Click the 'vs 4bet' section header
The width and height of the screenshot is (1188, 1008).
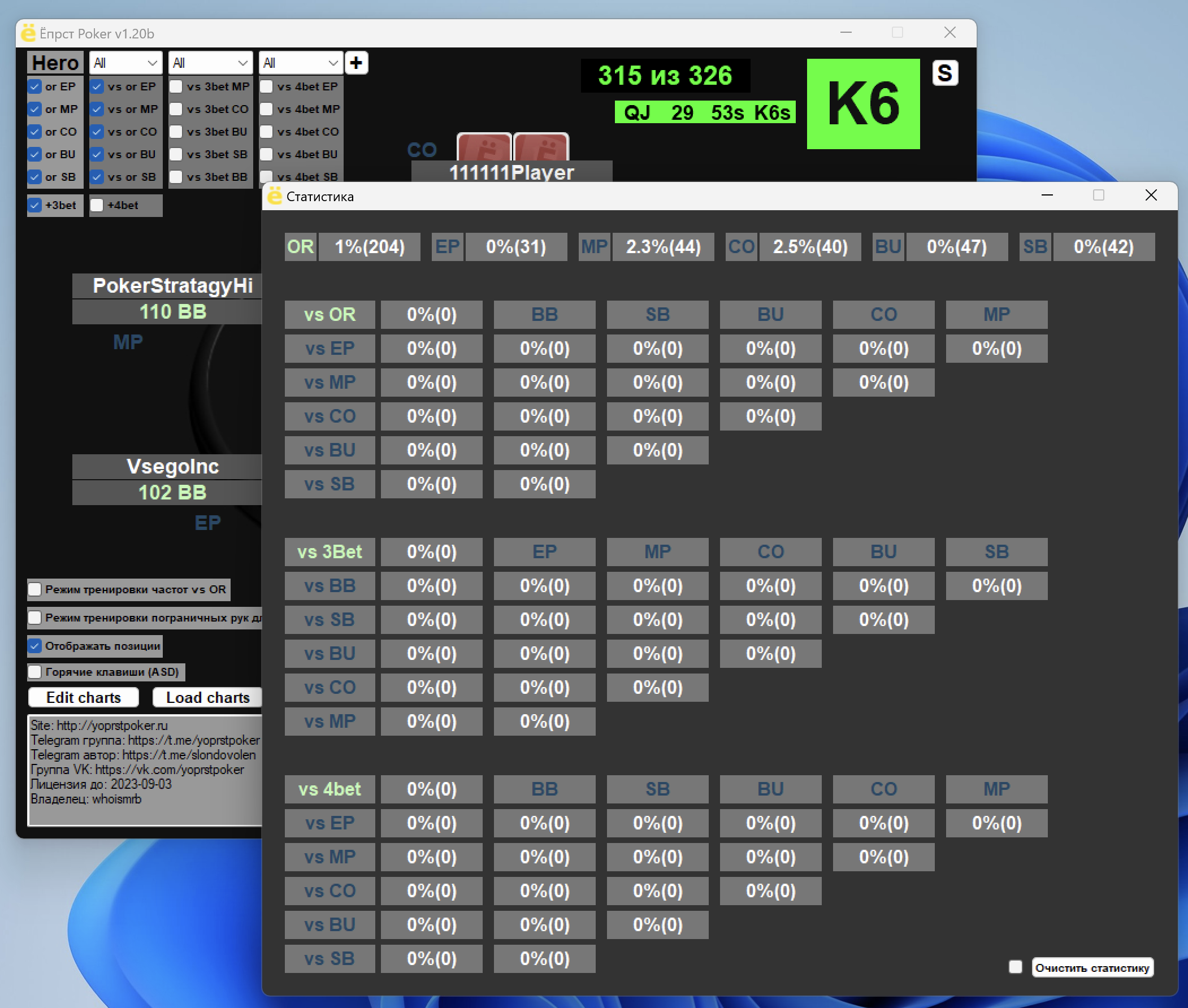point(329,789)
